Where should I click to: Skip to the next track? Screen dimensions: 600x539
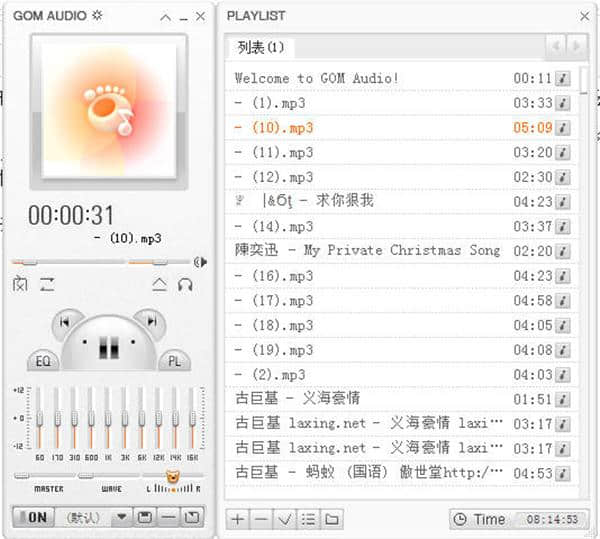point(150,321)
